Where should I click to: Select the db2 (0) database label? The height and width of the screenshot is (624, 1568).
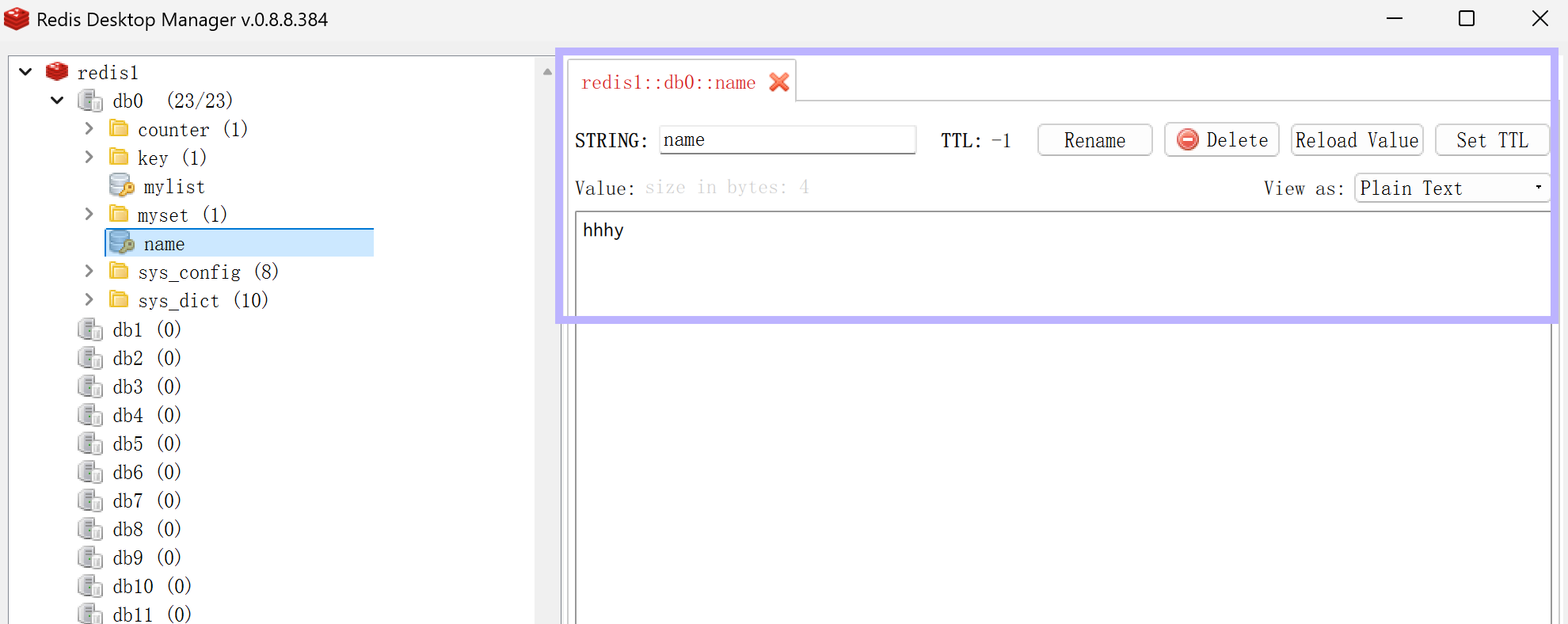[x=147, y=357]
